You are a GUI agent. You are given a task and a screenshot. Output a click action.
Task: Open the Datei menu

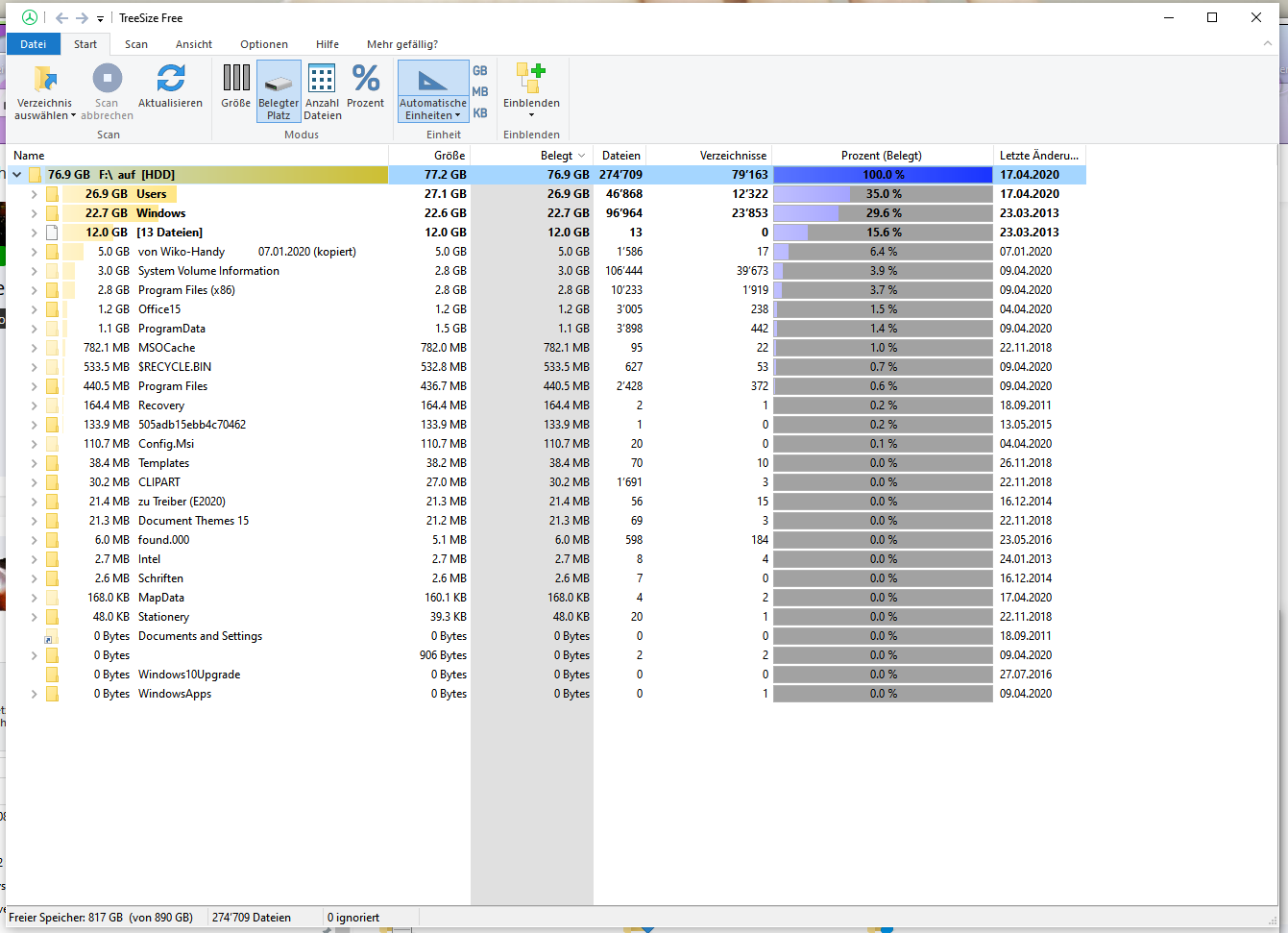(x=33, y=44)
